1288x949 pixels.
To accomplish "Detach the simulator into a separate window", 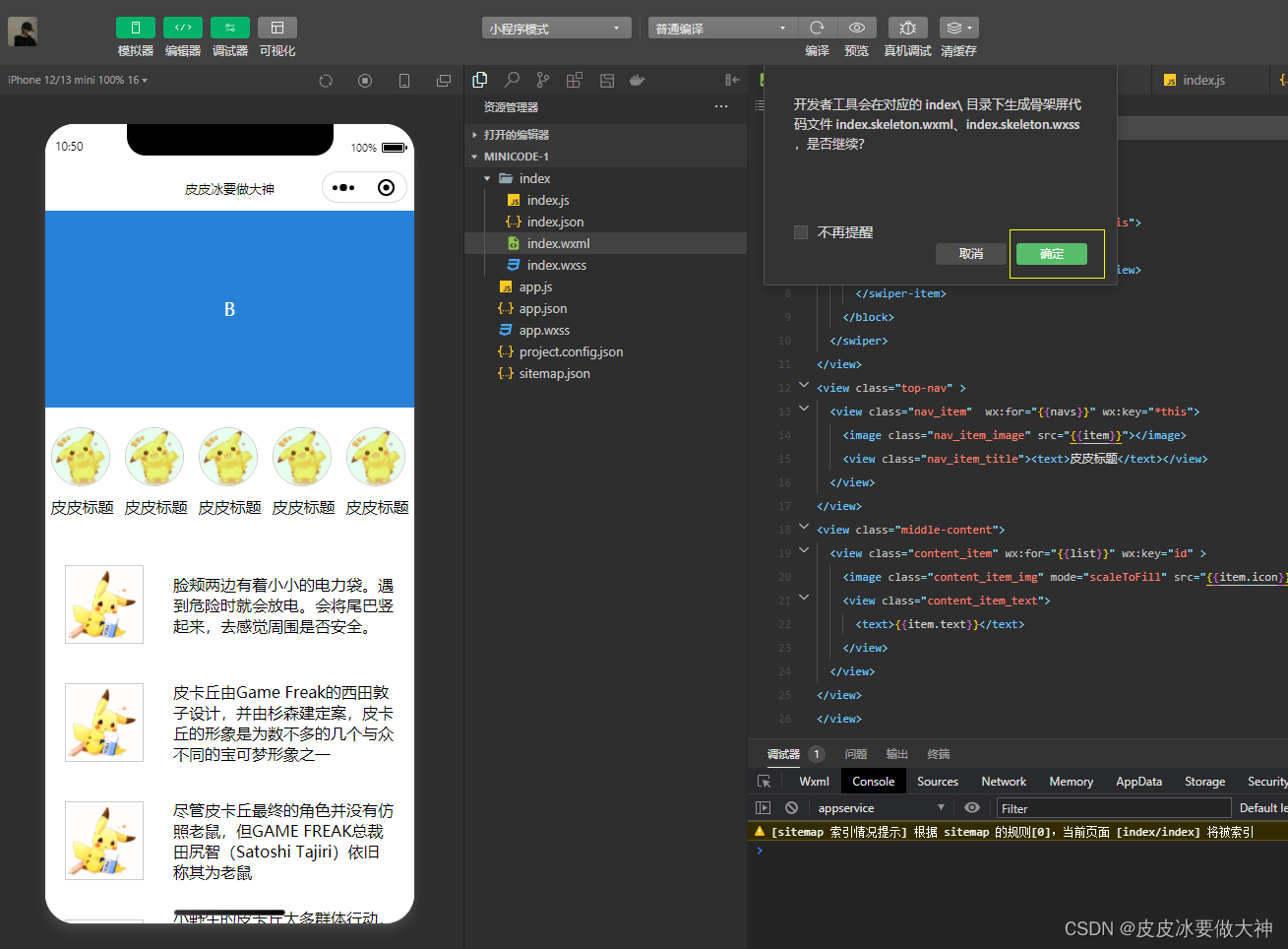I will [x=444, y=81].
